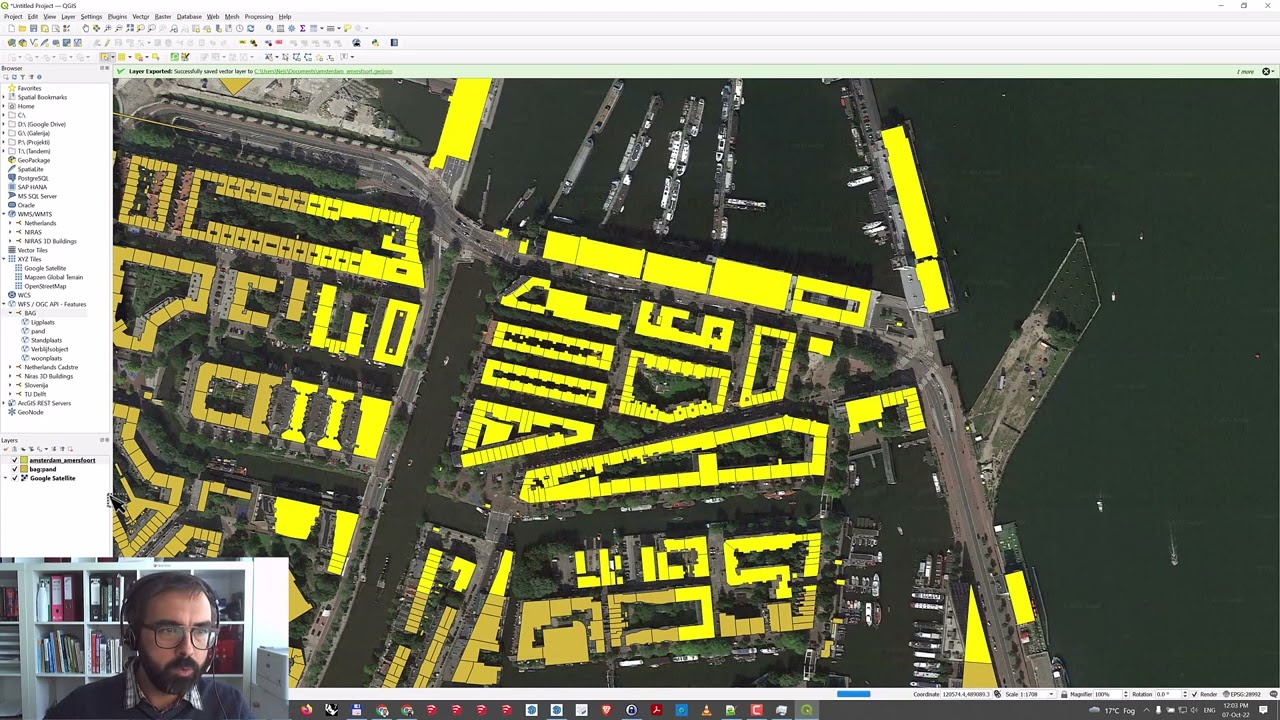Click the Layout Manager icon

[x=56, y=28]
